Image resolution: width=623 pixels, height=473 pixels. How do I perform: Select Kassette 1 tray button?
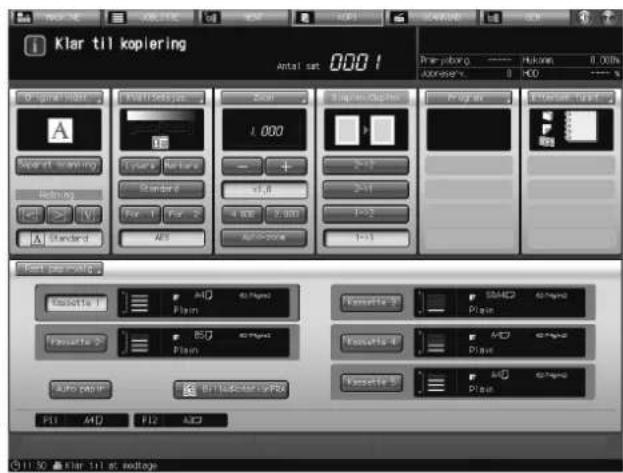pyautogui.click(x=77, y=303)
